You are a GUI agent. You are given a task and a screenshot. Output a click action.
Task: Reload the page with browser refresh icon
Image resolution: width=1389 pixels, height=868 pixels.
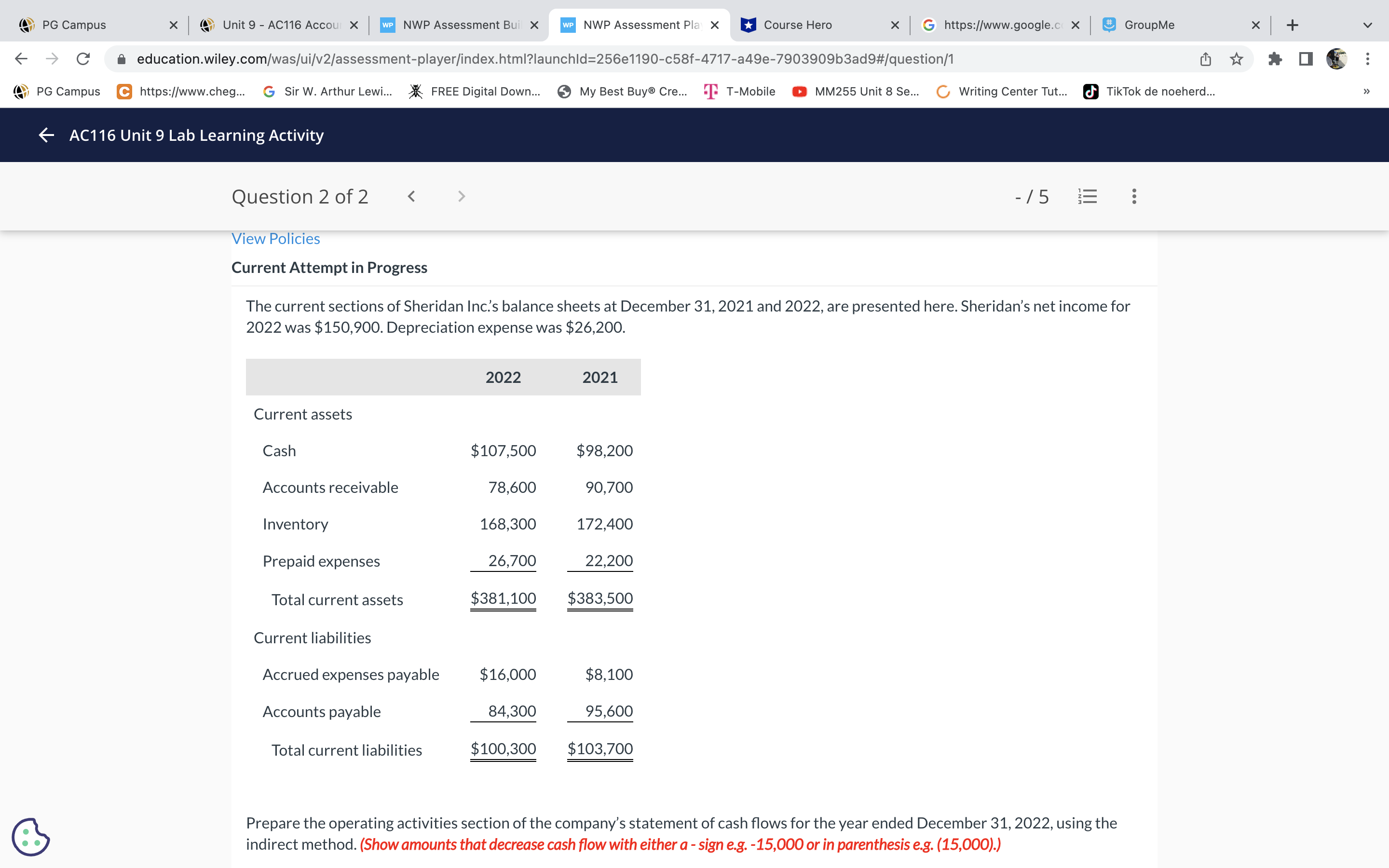coord(83,58)
